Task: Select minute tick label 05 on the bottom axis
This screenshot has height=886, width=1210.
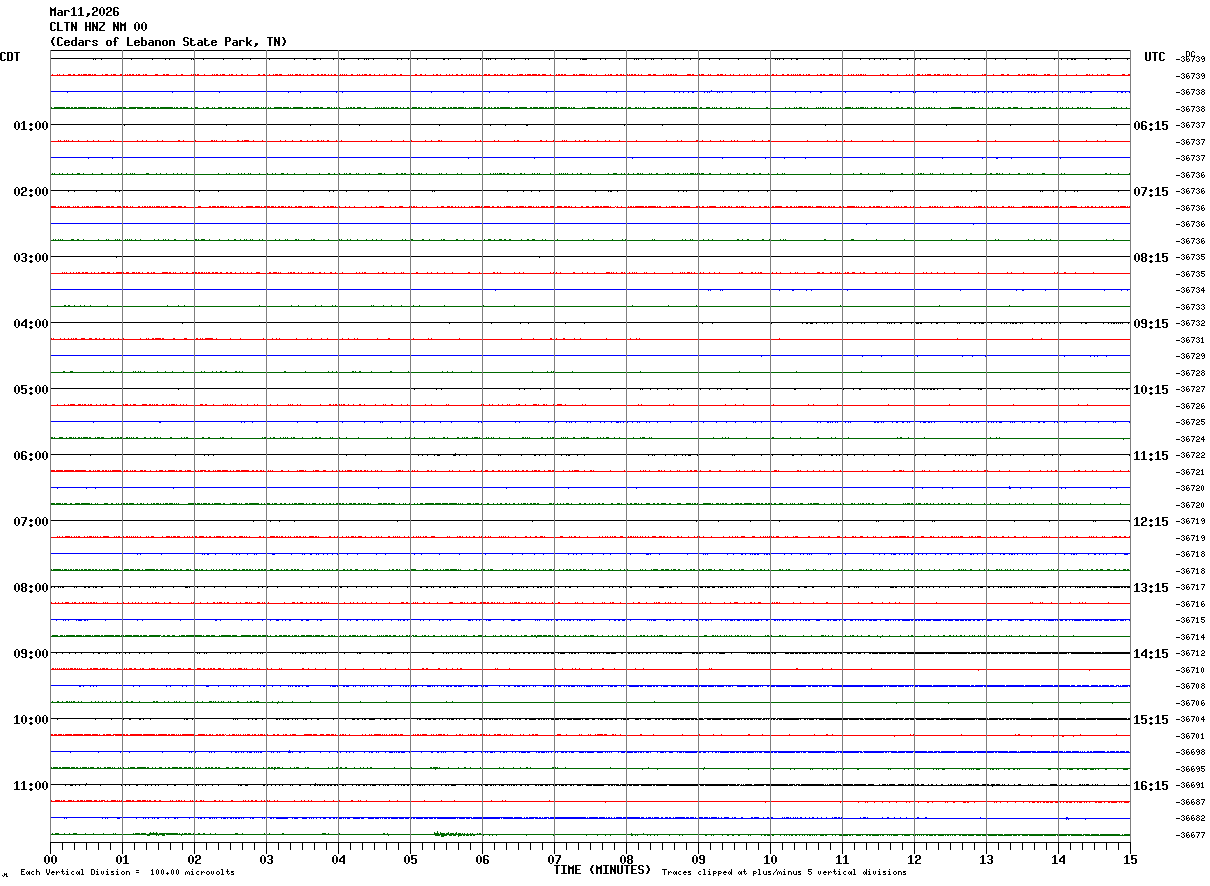Action: 410,859
